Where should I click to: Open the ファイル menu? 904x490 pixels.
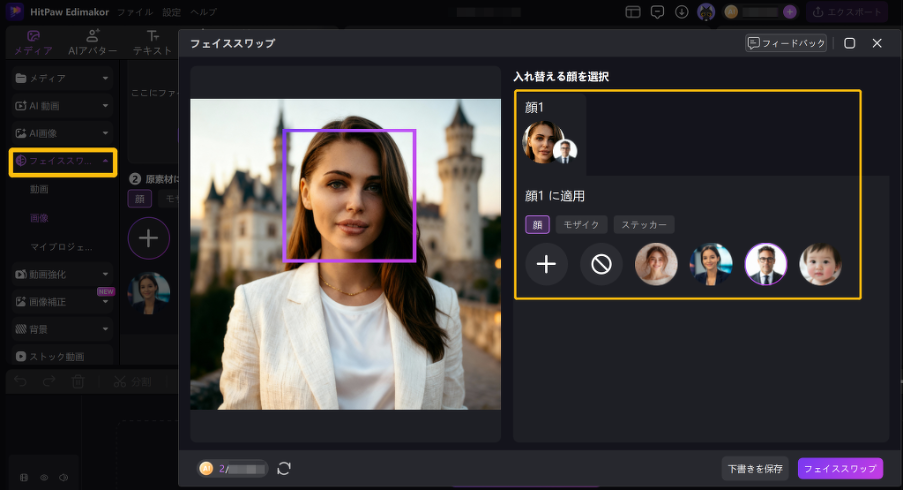click(x=135, y=12)
